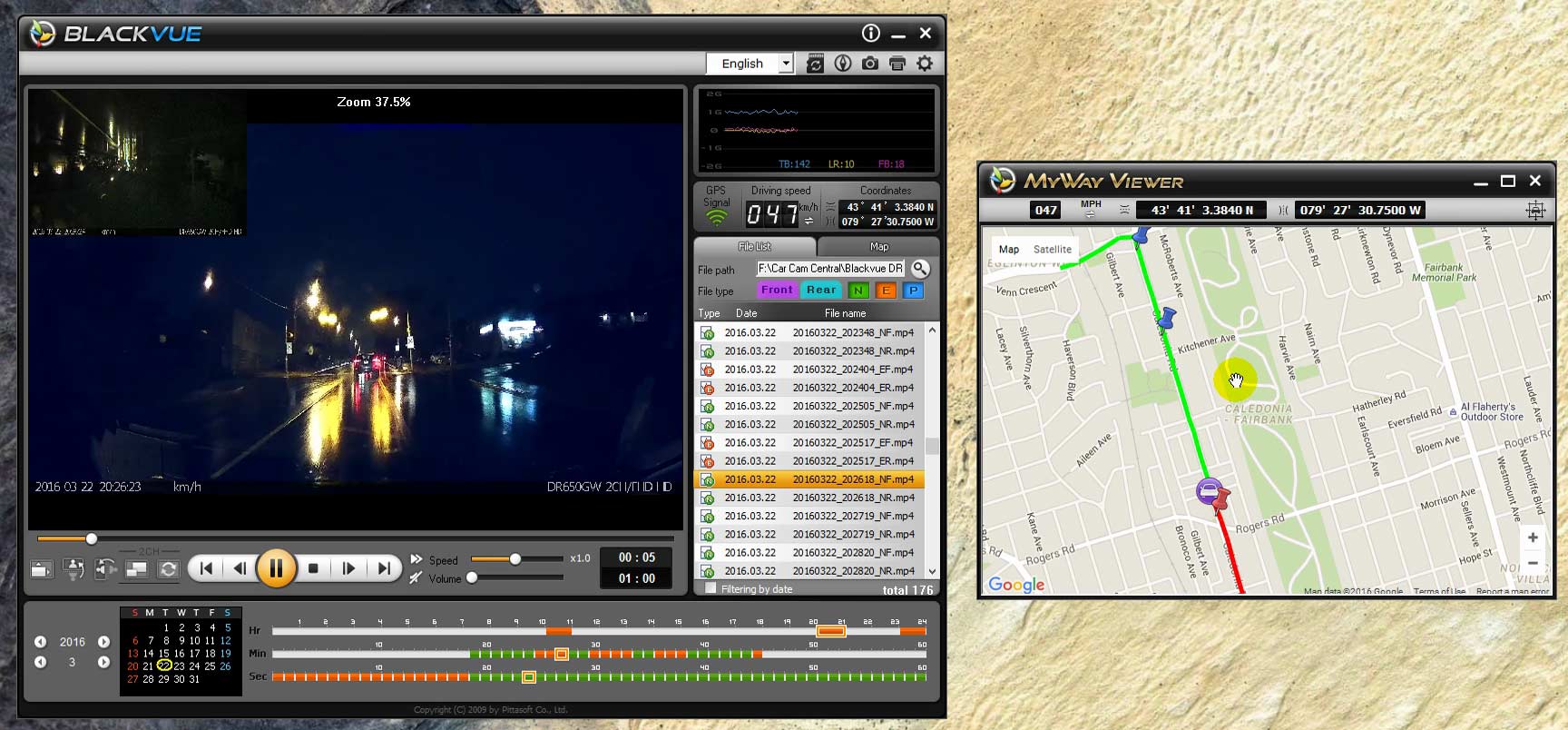Swap front and rear 2CH views
The width and height of the screenshot is (1568, 730).
[x=168, y=569]
